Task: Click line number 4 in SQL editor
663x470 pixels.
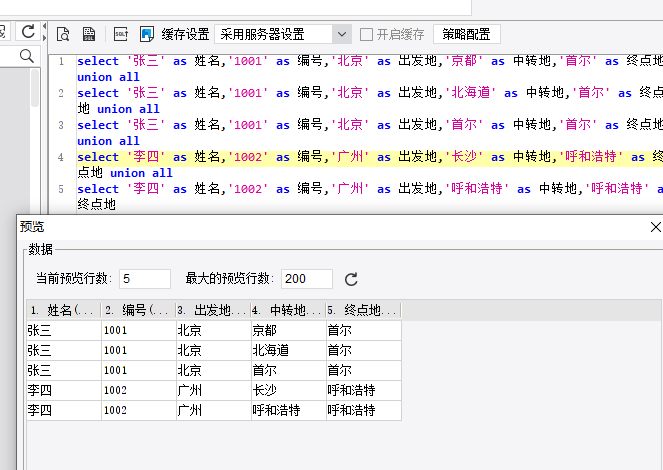Action: pos(61,158)
